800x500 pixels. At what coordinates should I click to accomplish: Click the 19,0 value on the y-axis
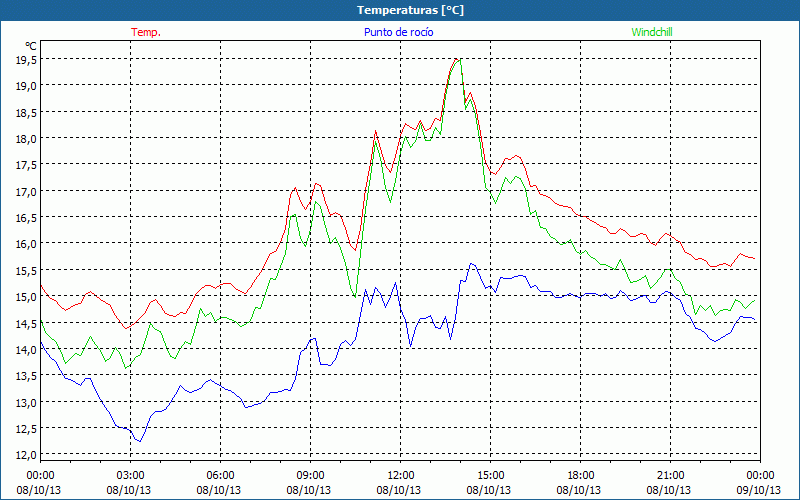click(26, 86)
